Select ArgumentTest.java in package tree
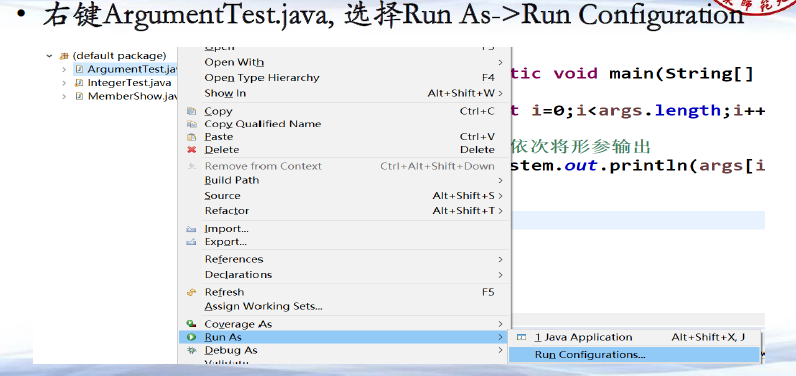 (x=132, y=69)
